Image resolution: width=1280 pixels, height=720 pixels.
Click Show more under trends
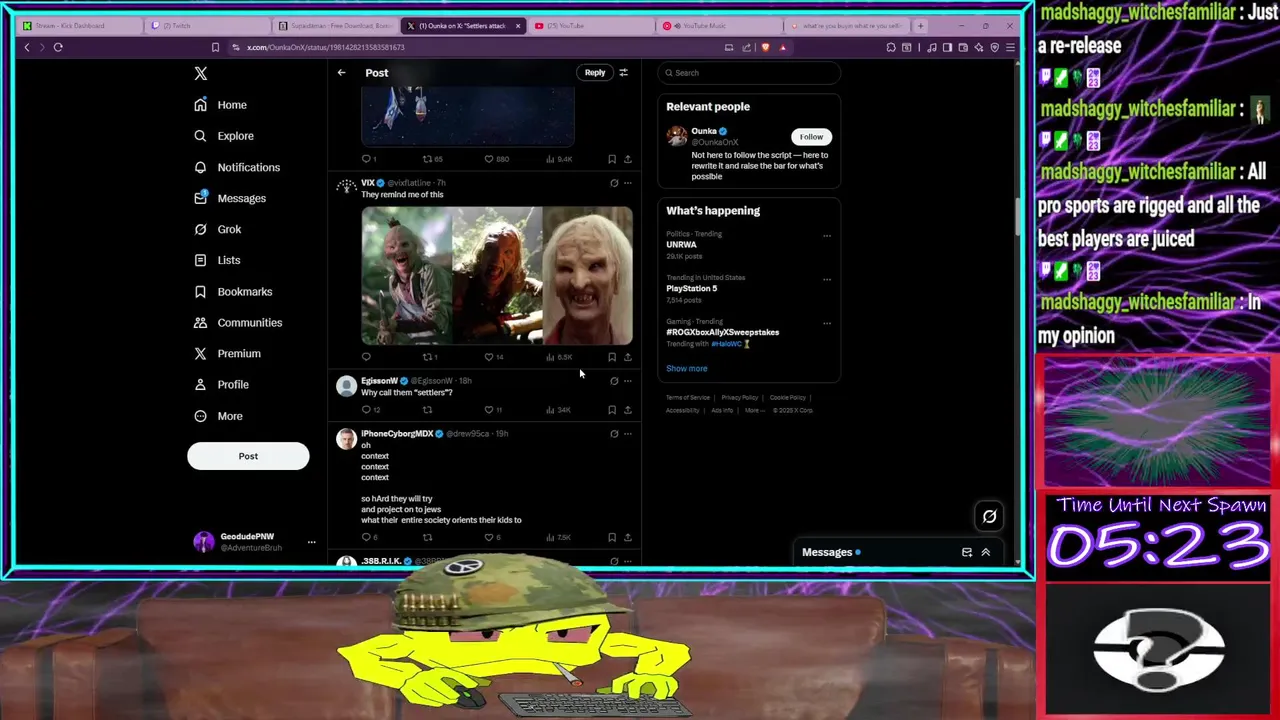point(687,369)
